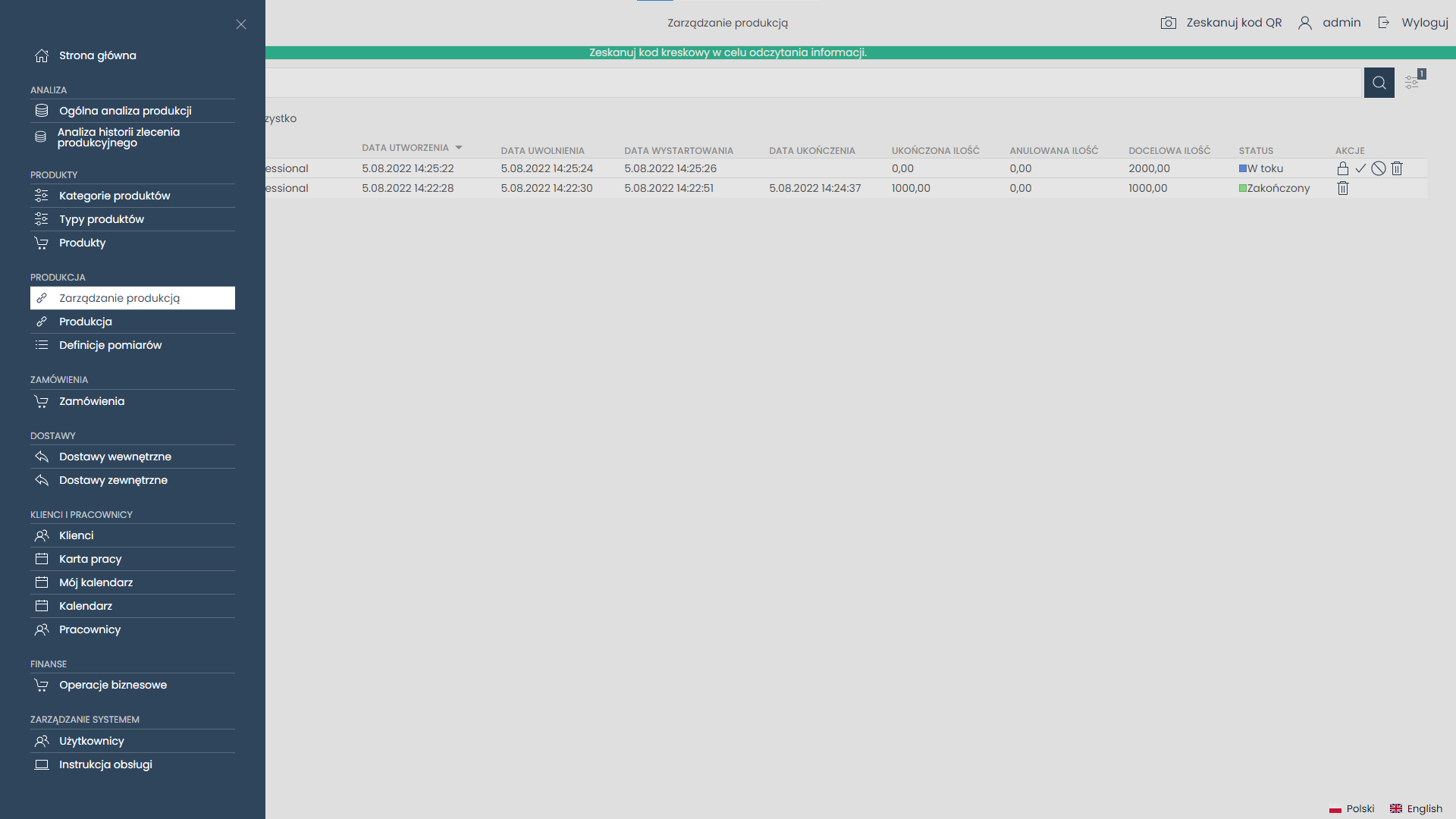Complete the "W toku" order via the checkmark icon

point(1360,168)
